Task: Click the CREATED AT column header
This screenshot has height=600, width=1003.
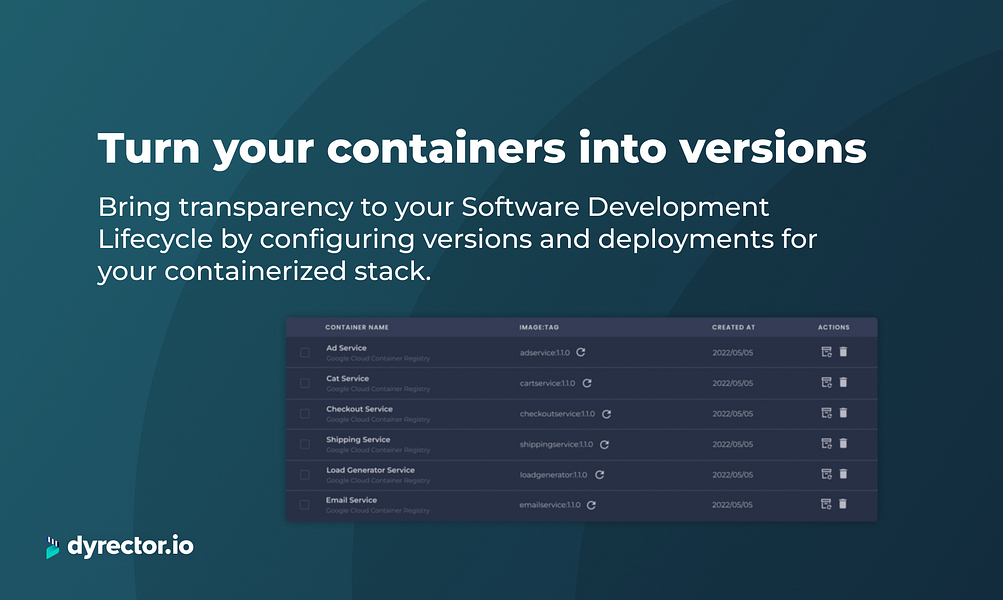Action: pyautogui.click(x=734, y=328)
